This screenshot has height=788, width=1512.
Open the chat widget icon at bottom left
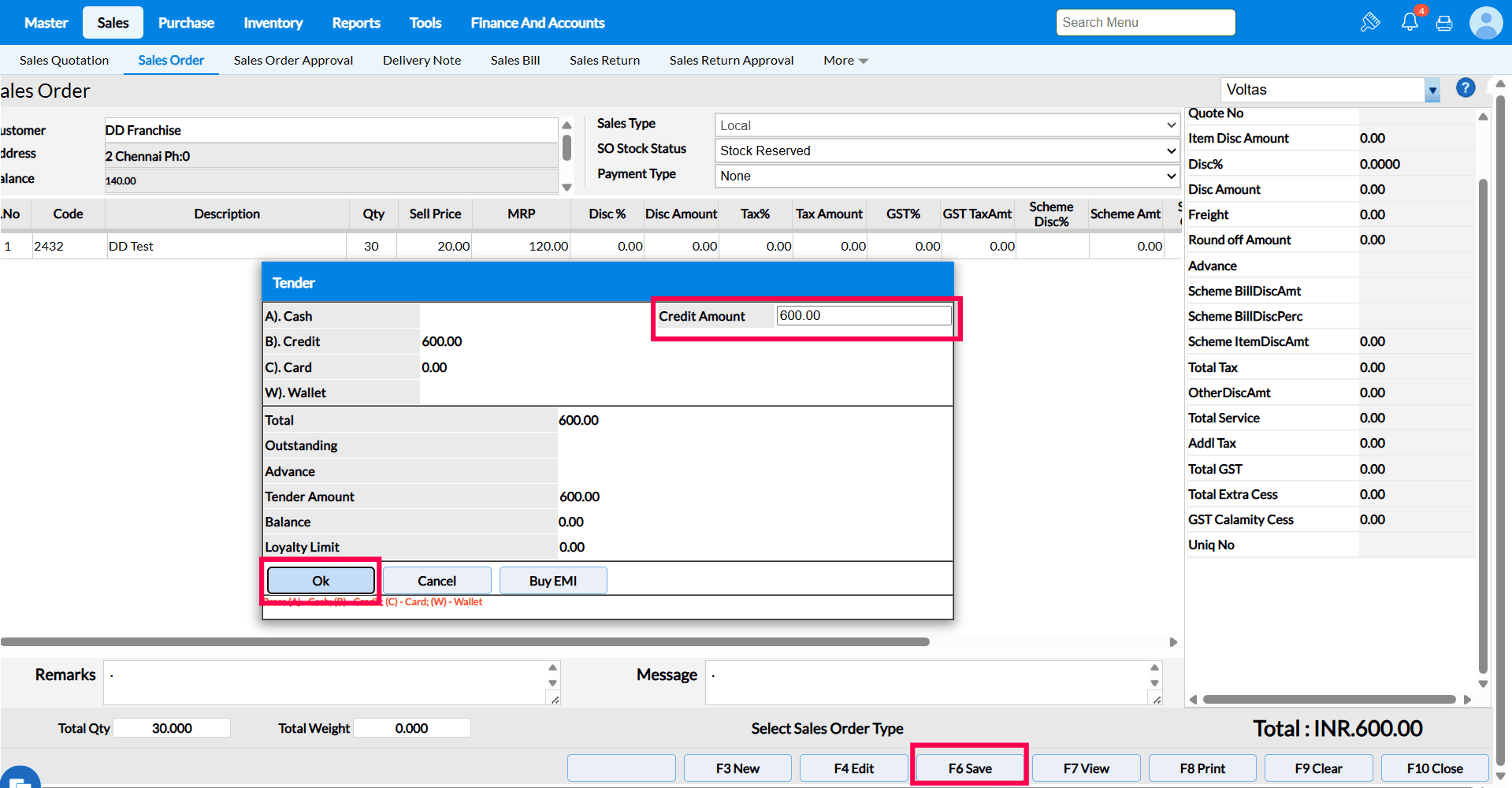point(19,779)
